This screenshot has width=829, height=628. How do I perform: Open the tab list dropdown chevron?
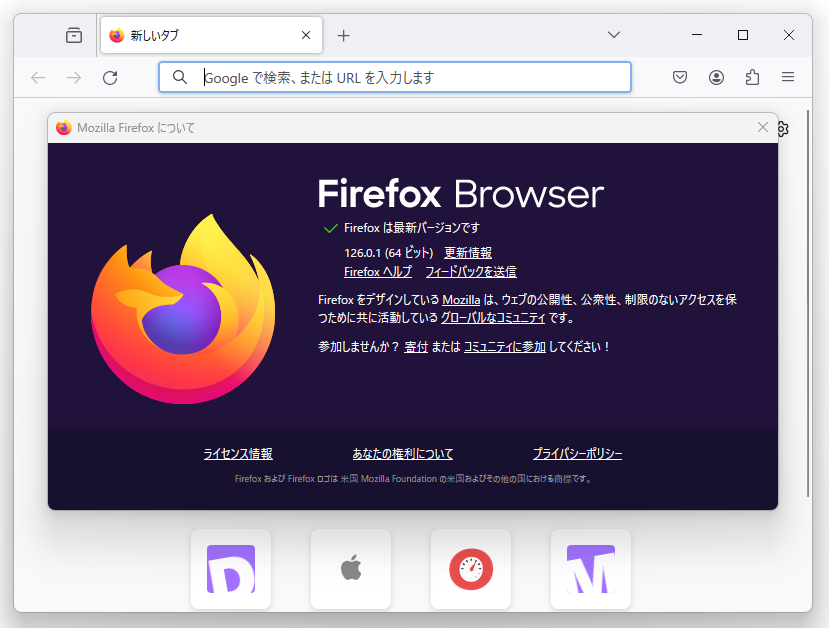613,33
